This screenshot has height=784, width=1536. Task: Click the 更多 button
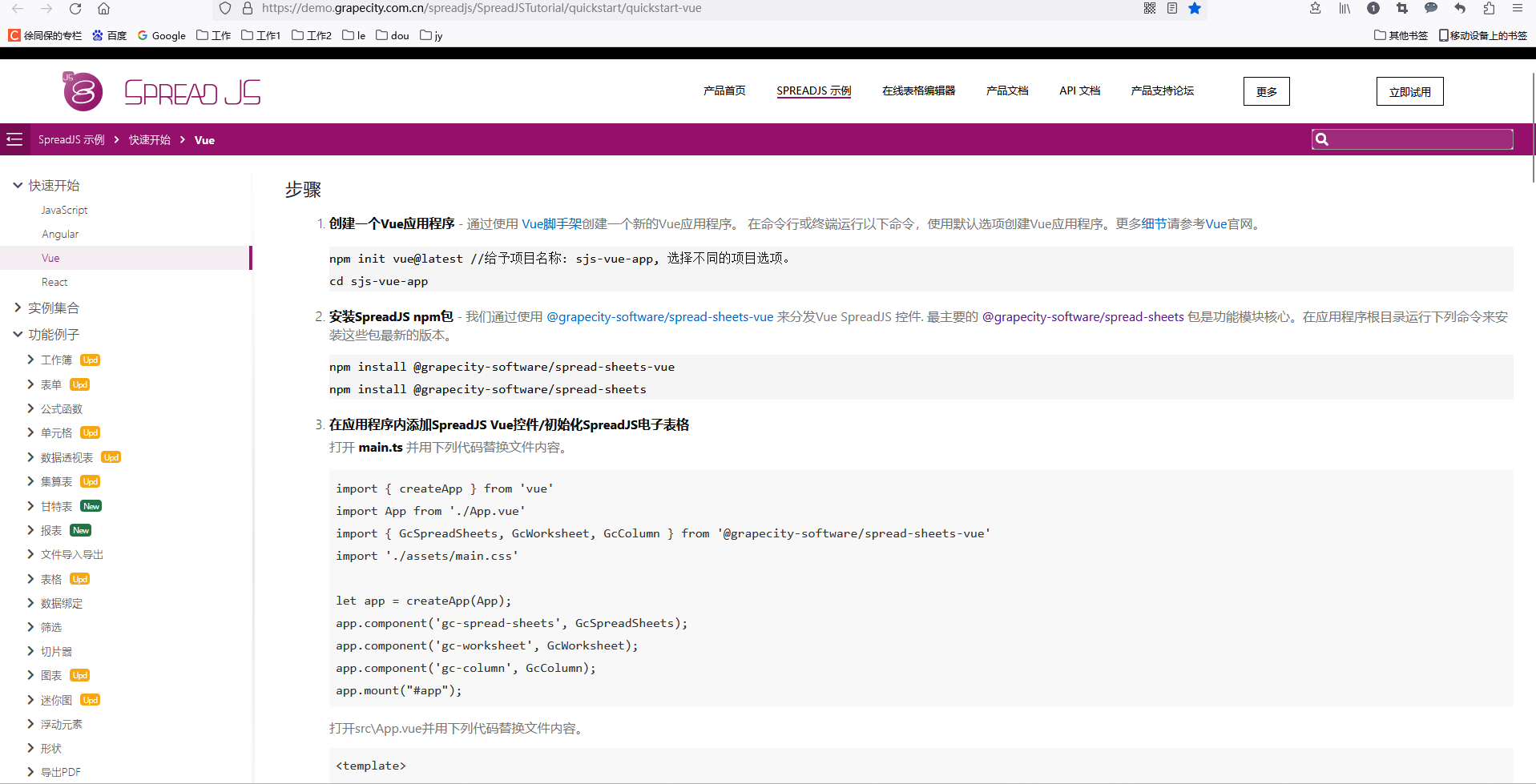[x=1267, y=91]
